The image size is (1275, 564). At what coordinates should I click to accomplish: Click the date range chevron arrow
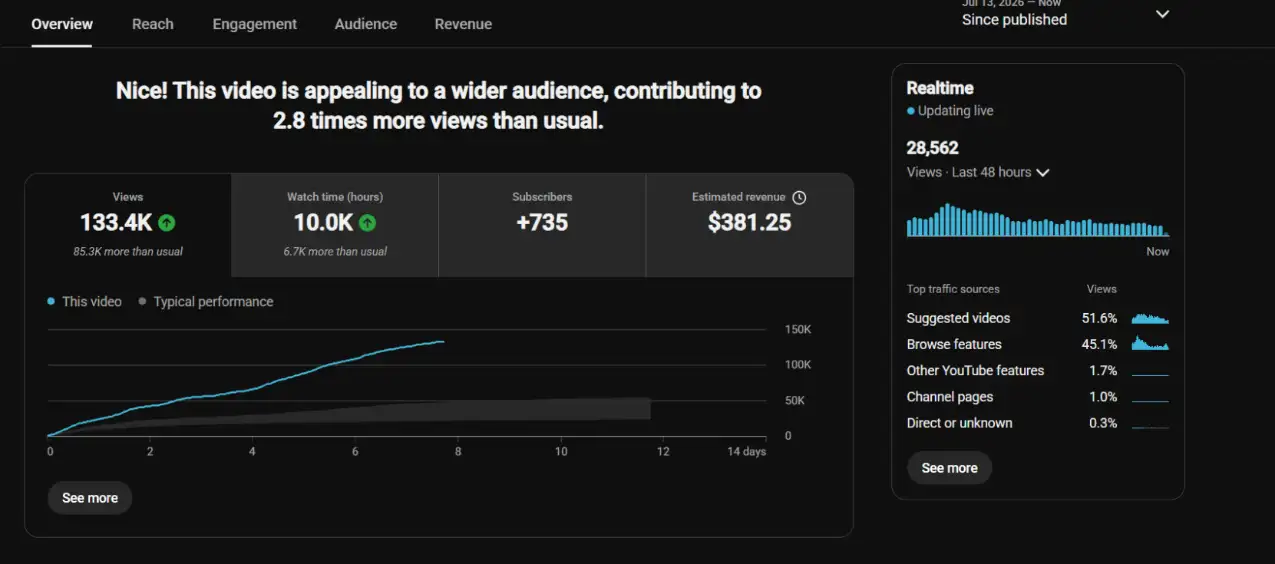(1162, 14)
